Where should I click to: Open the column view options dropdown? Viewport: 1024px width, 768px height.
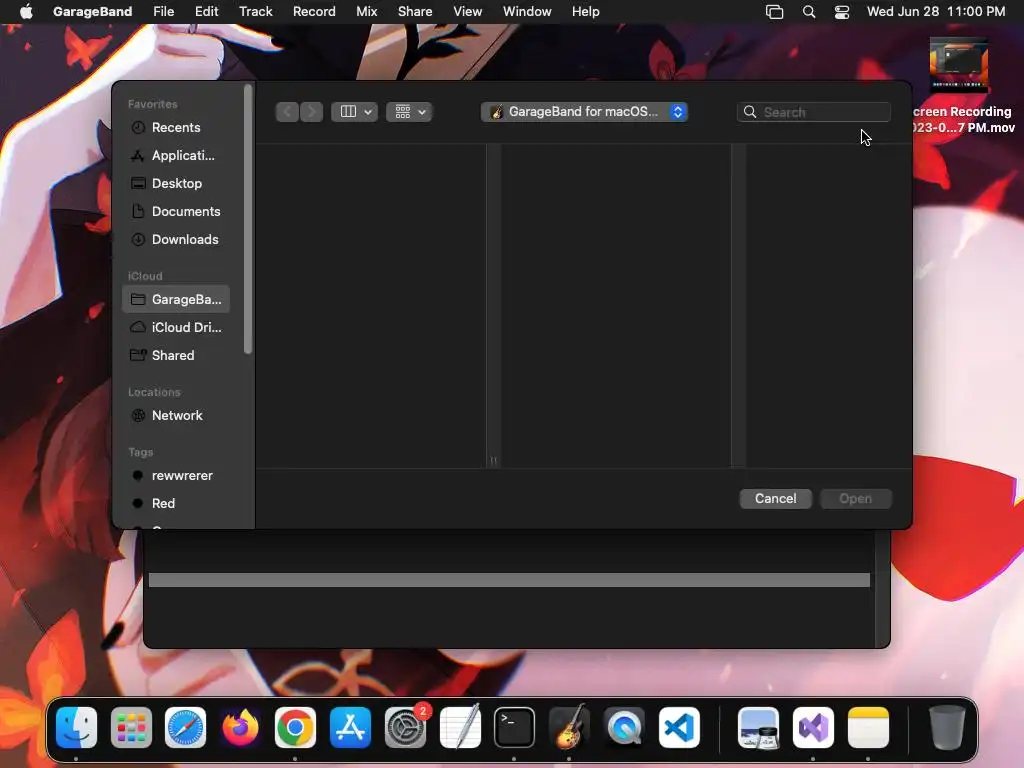[x=355, y=112]
